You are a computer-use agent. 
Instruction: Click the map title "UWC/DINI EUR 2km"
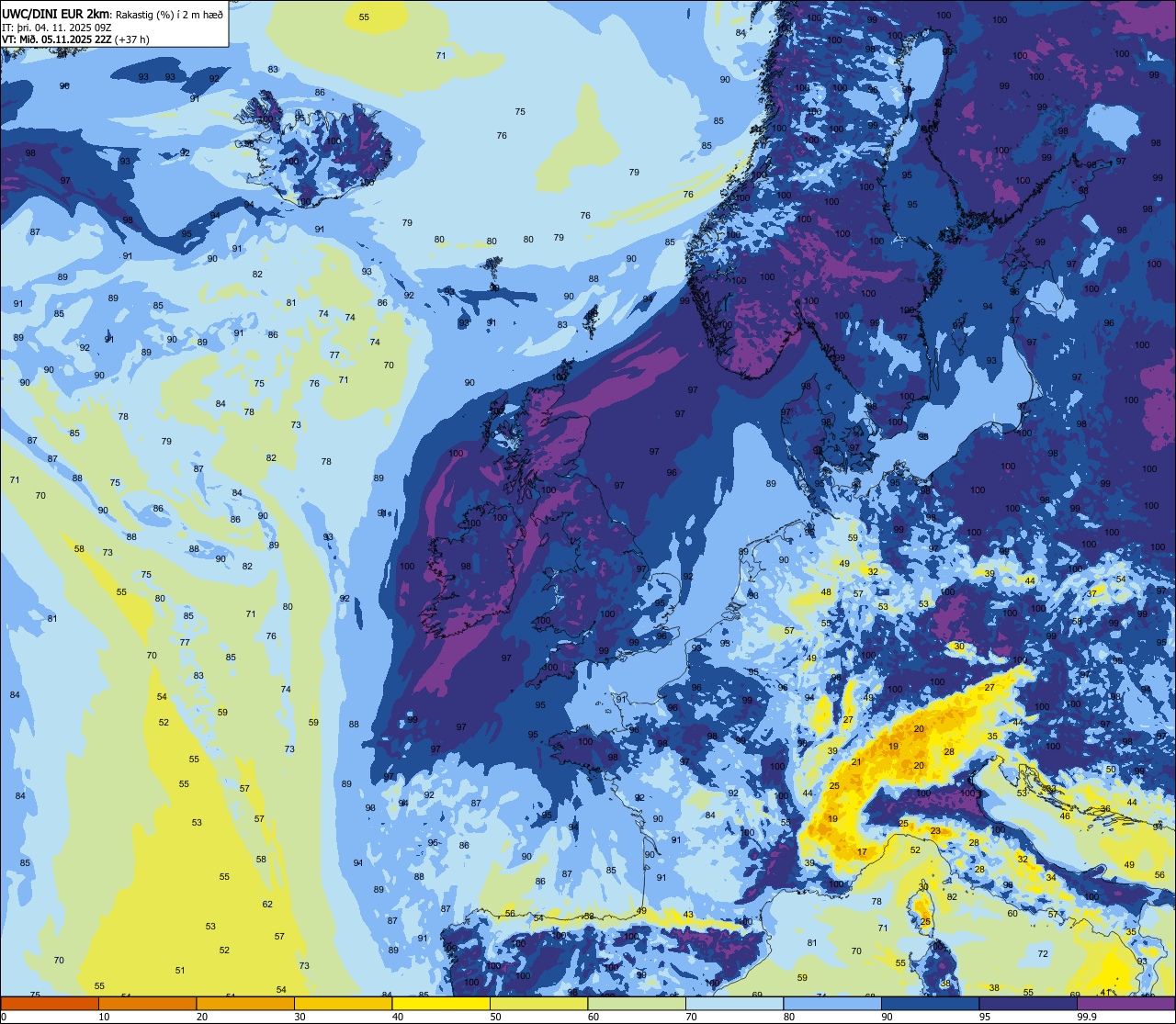click(x=56, y=13)
